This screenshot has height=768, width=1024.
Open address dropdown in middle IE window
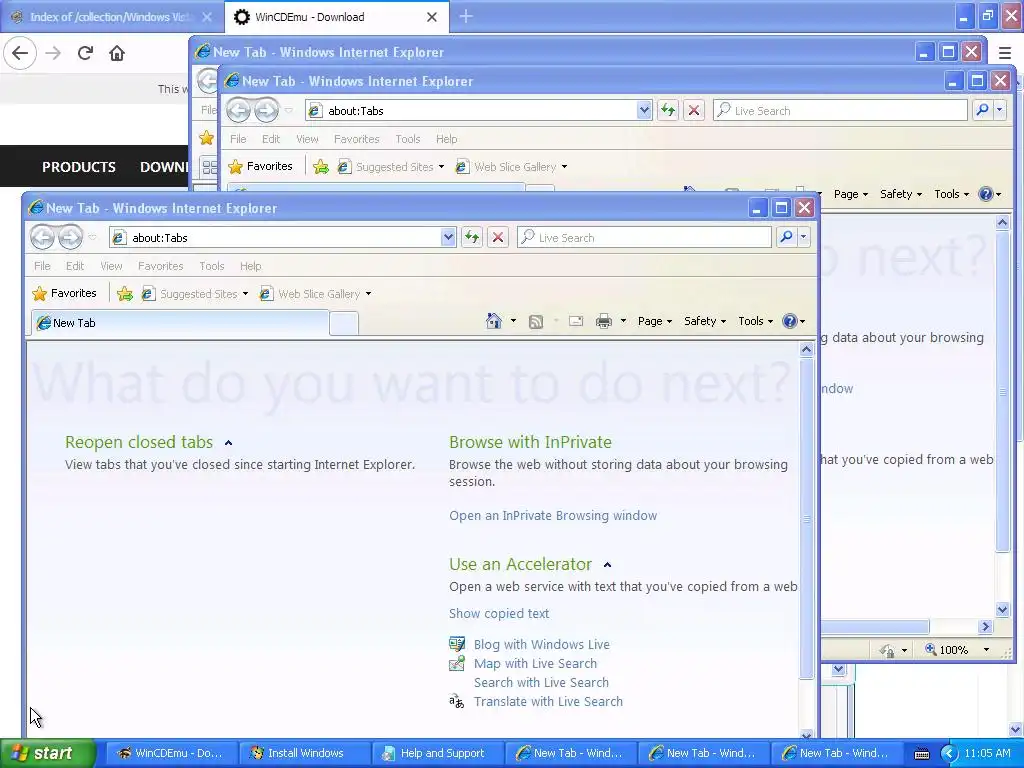tap(644, 110)
